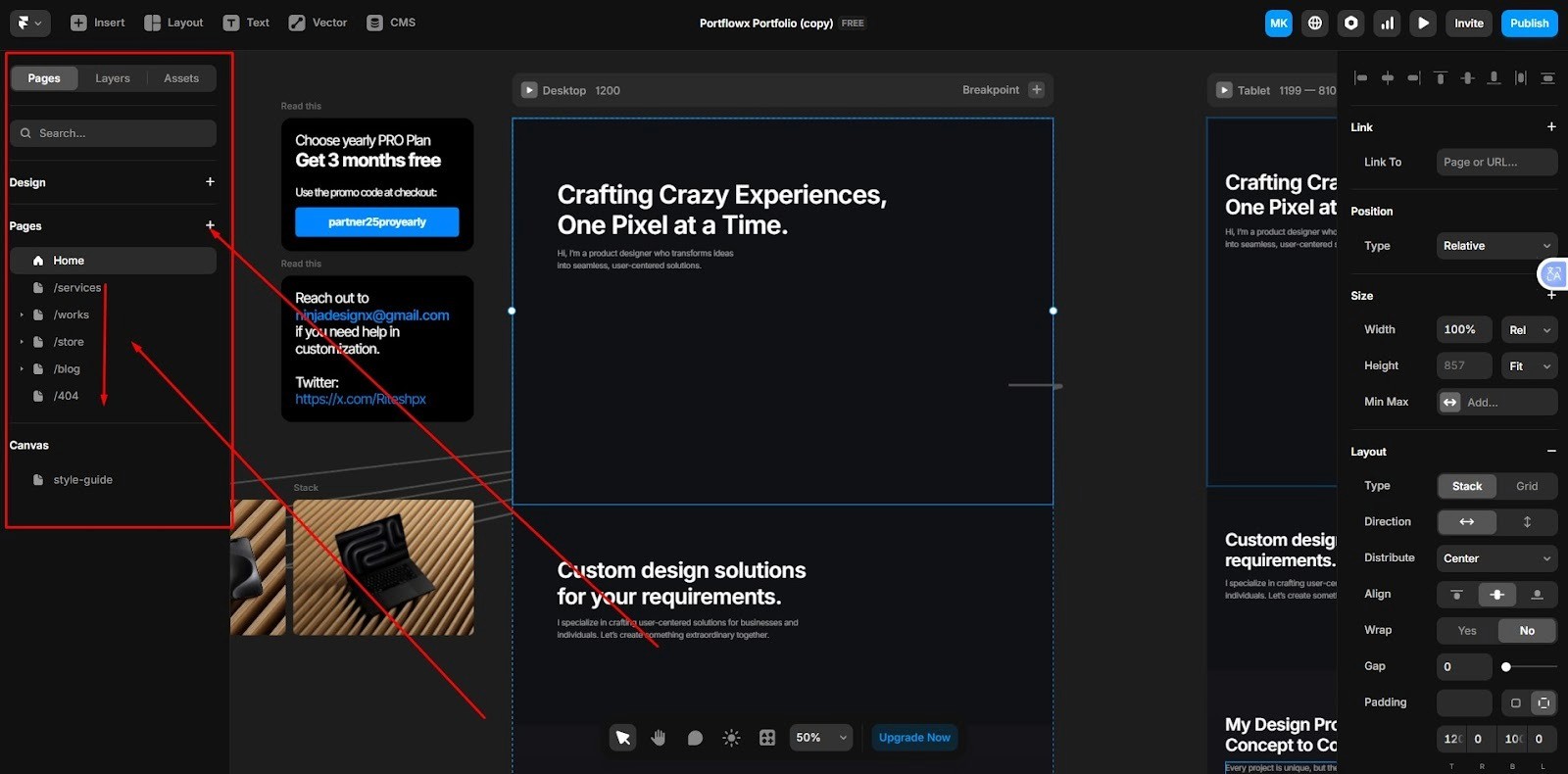Image resolution: width=1568 pixels, height=774 pixels.
Task: Add a link with Link plus
Action: coord(1551,126)
